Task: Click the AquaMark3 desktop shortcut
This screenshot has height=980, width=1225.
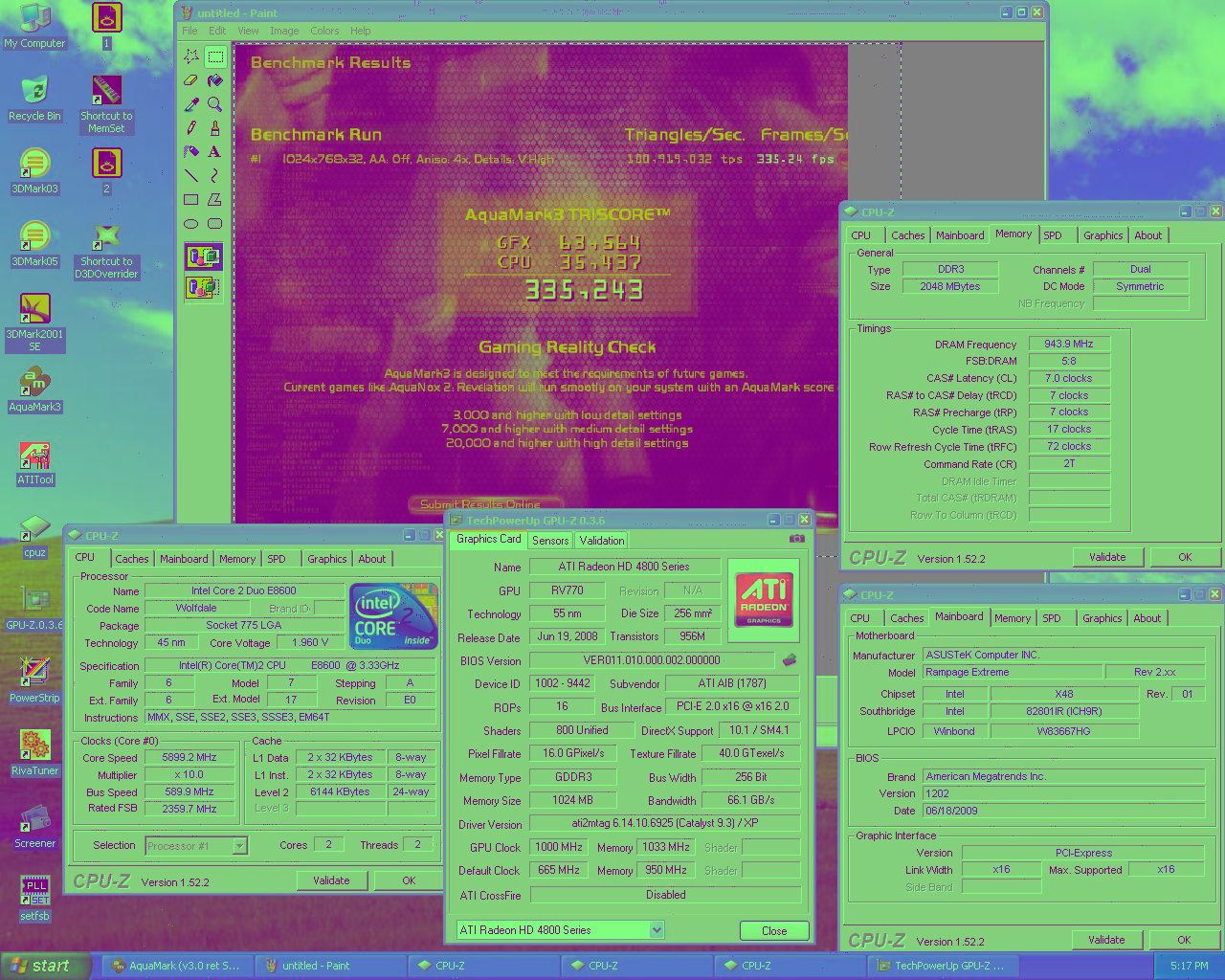Action: [34, 390]
